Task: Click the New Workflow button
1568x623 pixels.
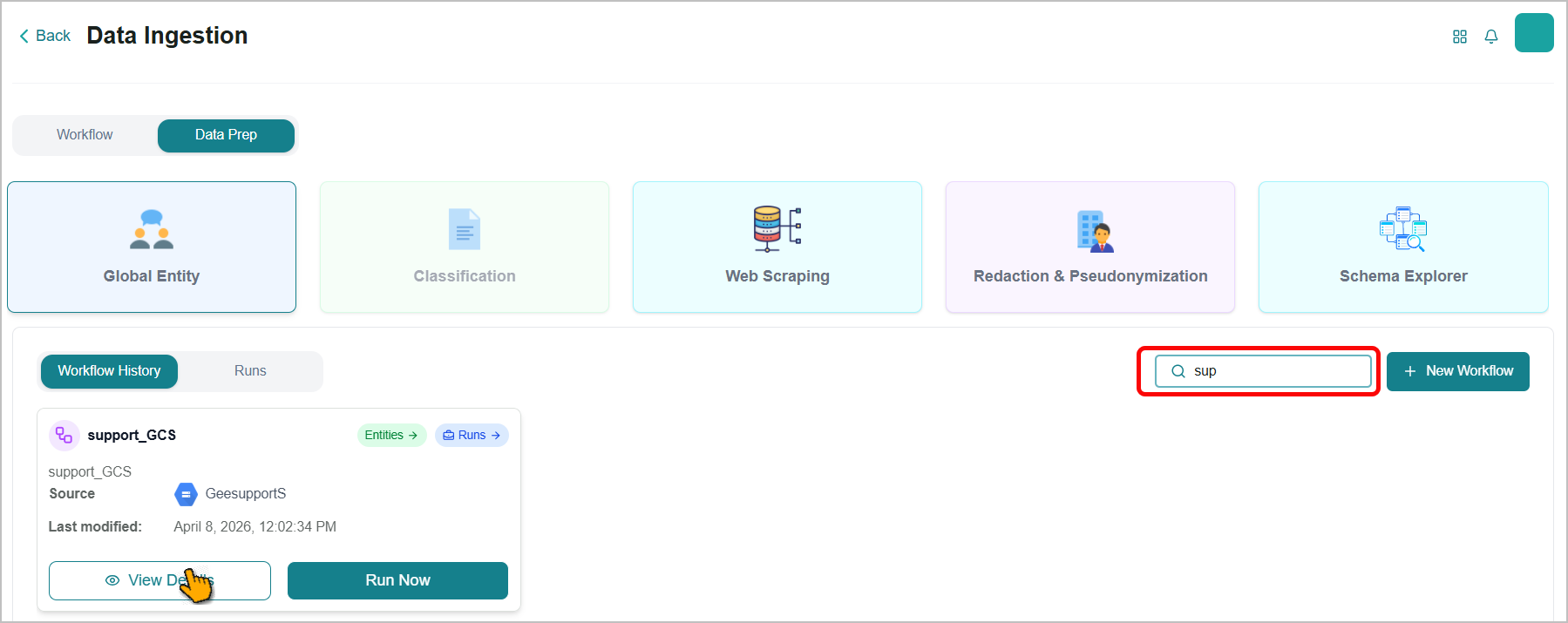Action: pyautogui.click(x=1458, y=371)
